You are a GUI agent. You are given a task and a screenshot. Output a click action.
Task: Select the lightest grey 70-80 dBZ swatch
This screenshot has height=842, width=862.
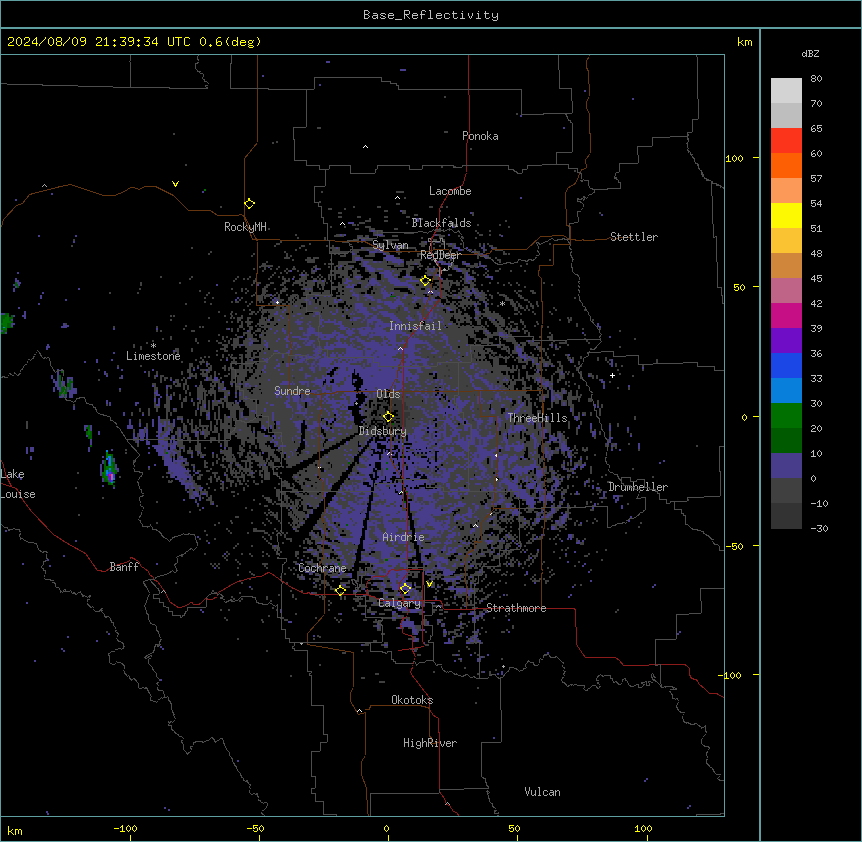(x=786, y=91)
